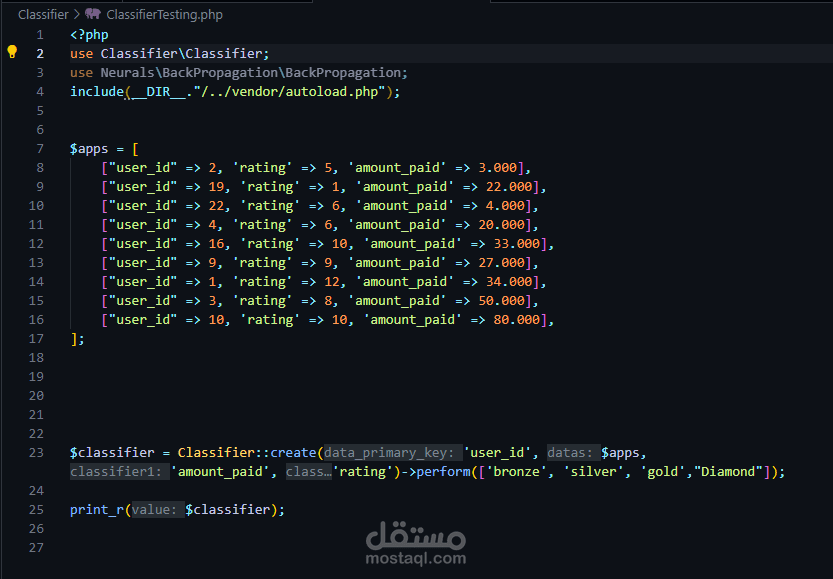This screenshot has width=833, height=579.
Task: Click the include autoload.php line
Action: tap(235, 92)
